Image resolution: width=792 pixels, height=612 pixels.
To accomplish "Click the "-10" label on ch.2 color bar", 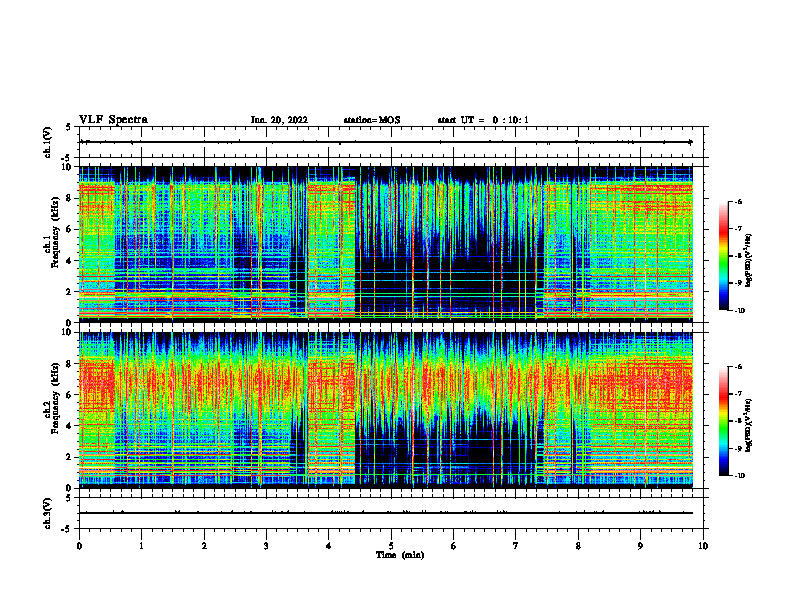I will coord(739,476).
